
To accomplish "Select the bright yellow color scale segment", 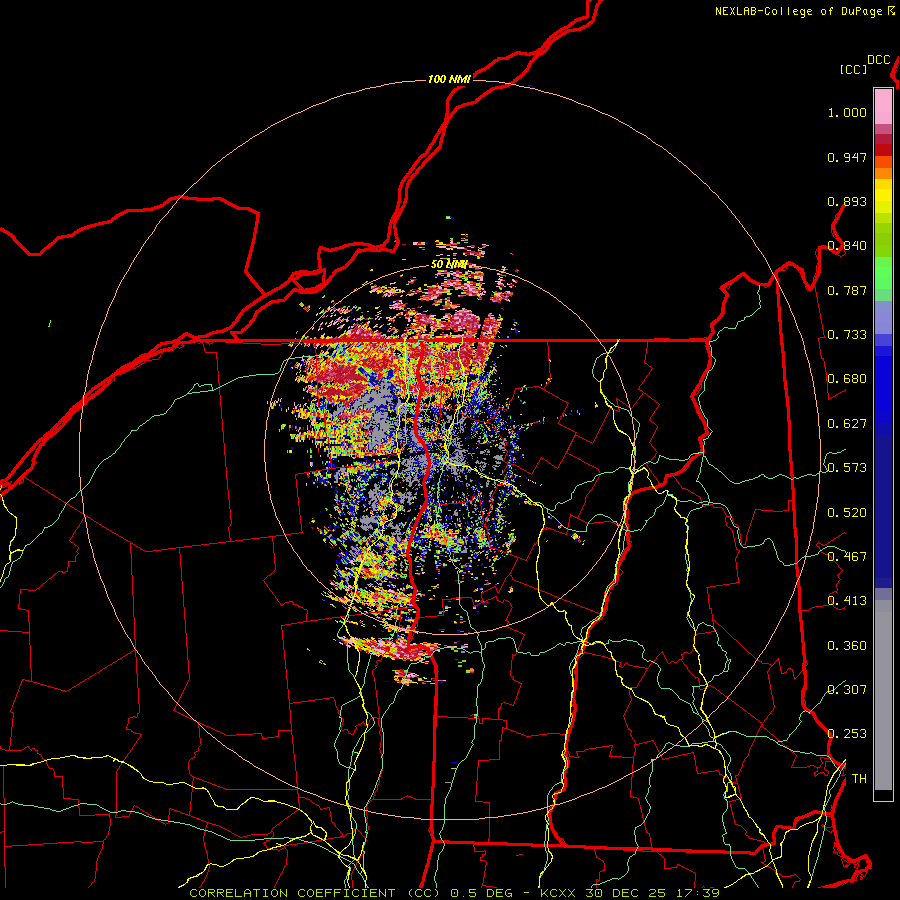I will pos(883,195).
